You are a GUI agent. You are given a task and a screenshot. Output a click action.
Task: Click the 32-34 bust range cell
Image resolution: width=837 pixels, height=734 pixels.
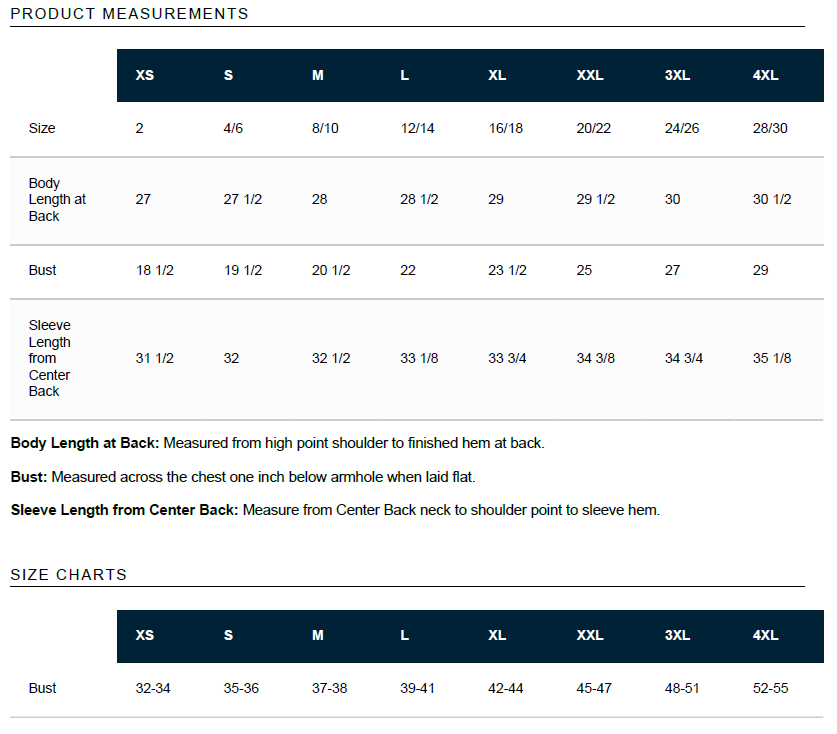[x=153, y=688]
